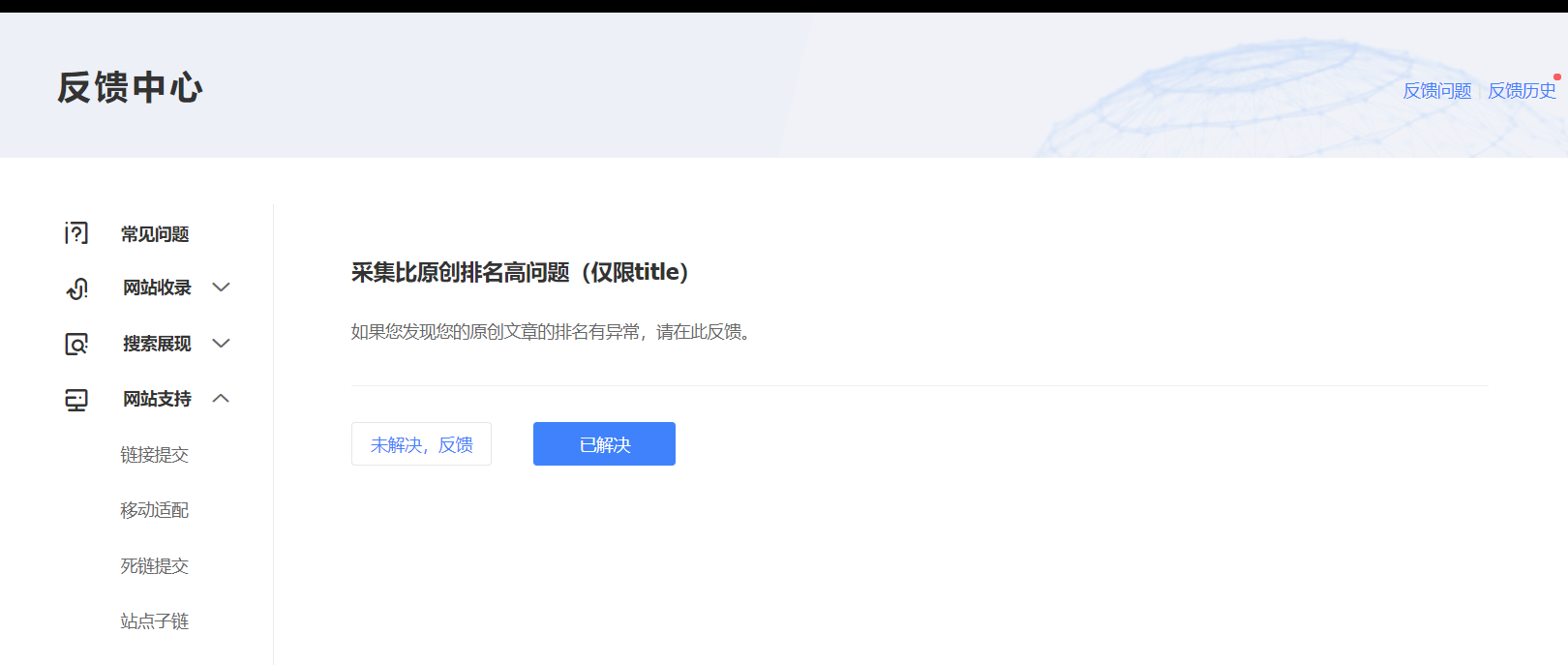The height and width of the screenshot is (665, 1568).
Task: Select the 网站收录 menu label
Action: [x=157, y=287]
